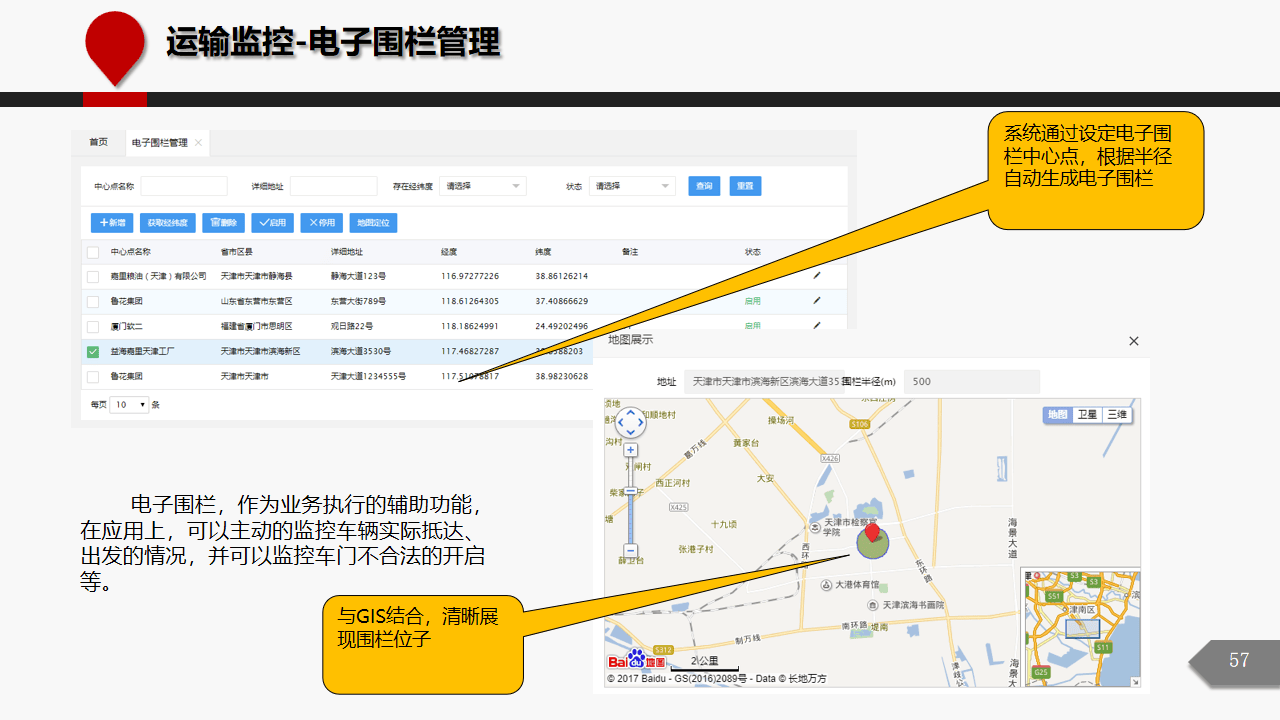This screenshot has width=1280, height=720.
Task: Zoom in with the map plus button
Action: coord(630,450)
